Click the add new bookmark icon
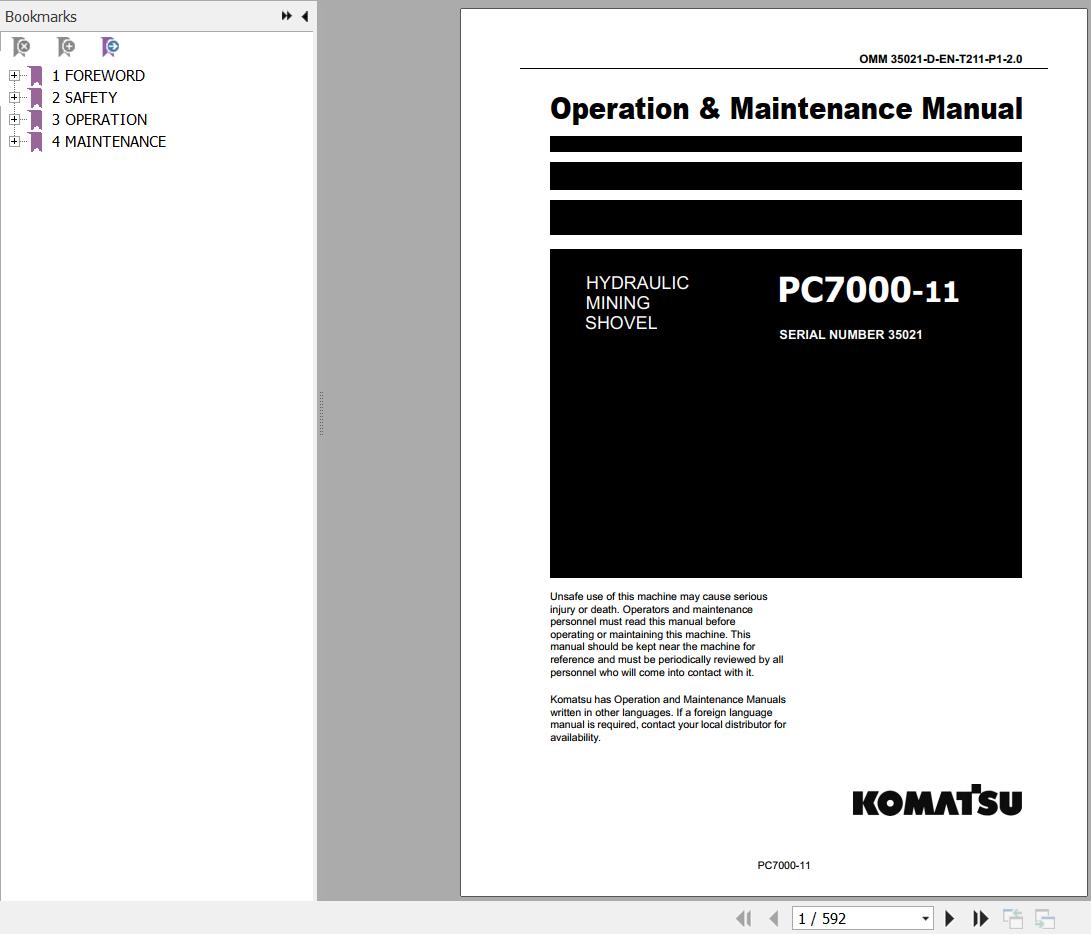1091x934 pixels. tap(66, 47)
